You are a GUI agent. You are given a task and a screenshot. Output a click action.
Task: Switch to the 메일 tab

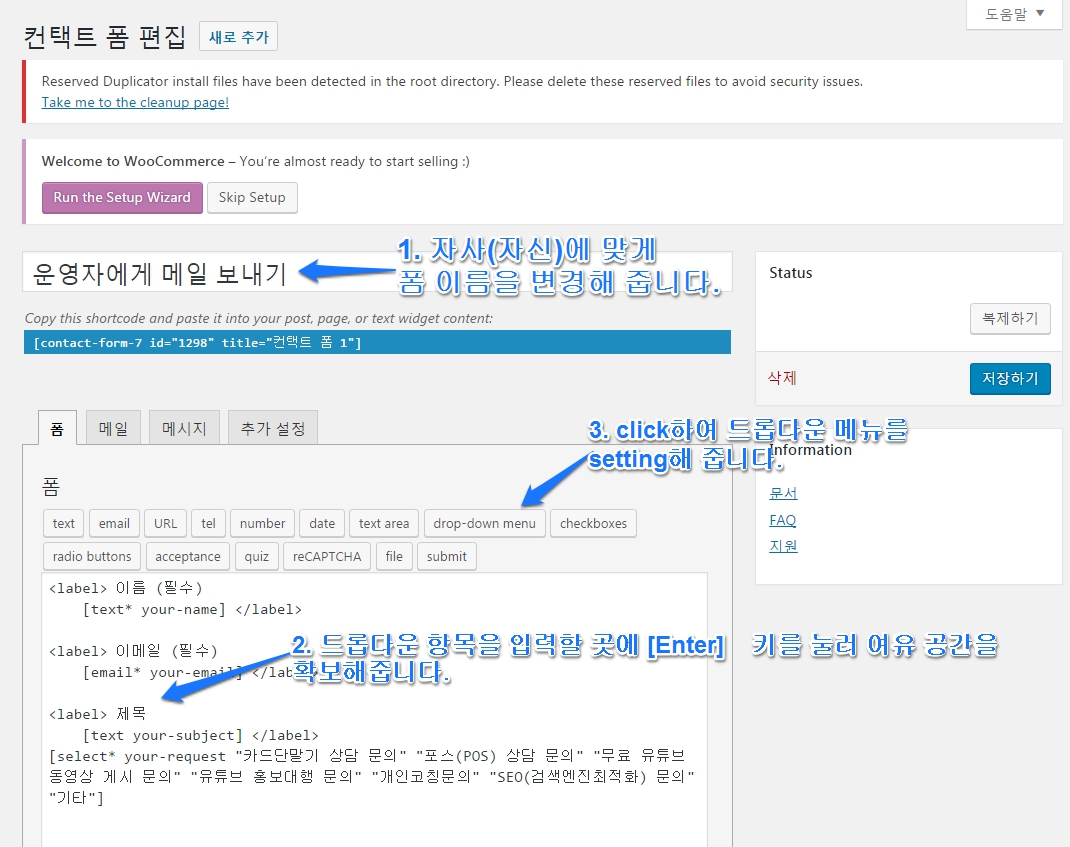(x=113, y=427)
